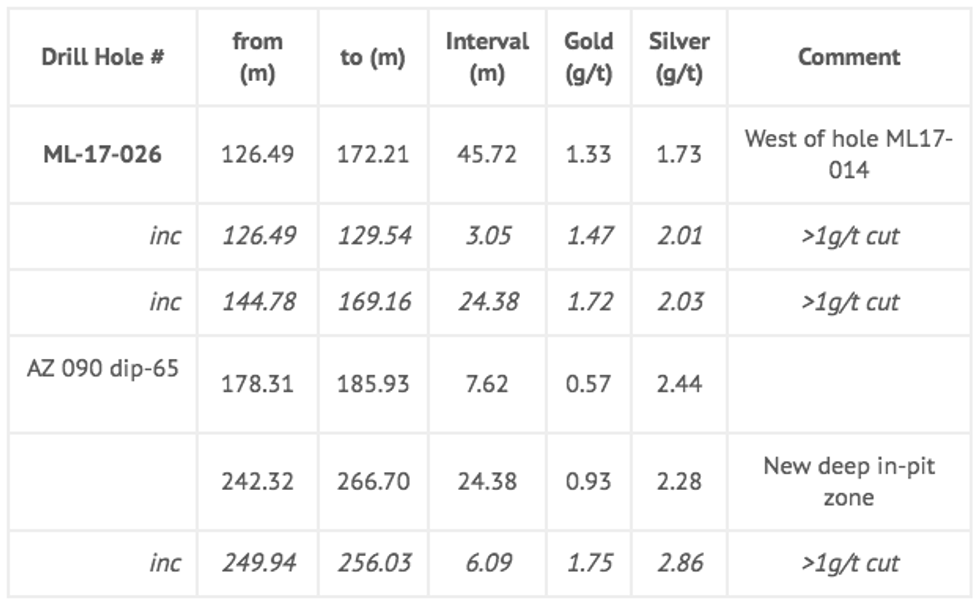Select the Interval (m) header
This screenshot has width=980, height=604.
(x=487, y=57)
